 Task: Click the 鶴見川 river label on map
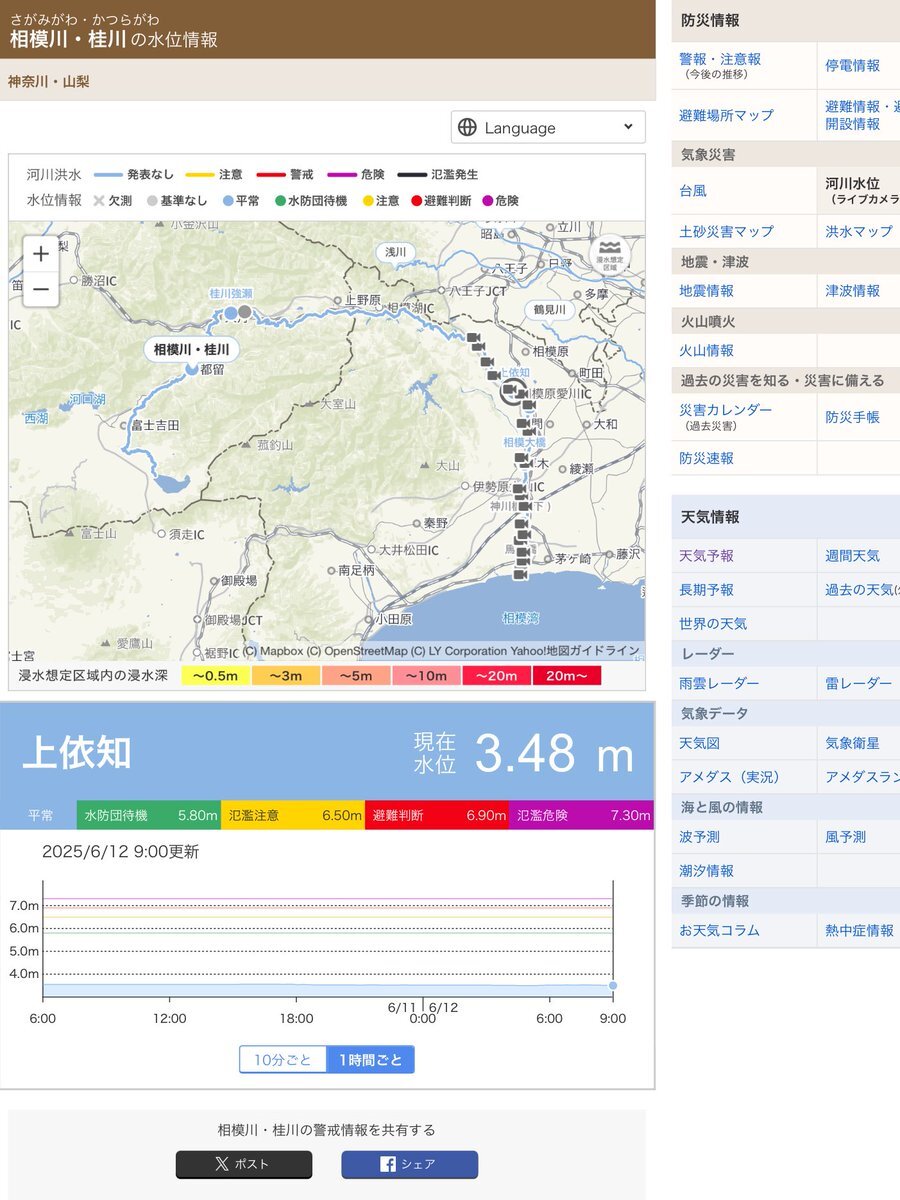[x=549, y=309]
